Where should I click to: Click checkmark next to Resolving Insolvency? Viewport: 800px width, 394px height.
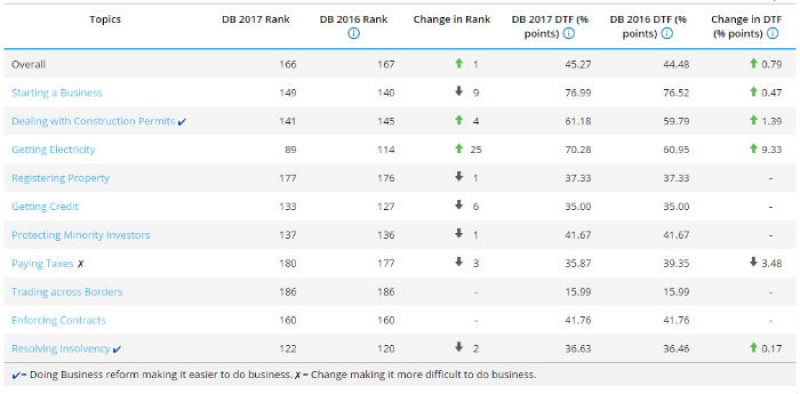pos(117,350)
